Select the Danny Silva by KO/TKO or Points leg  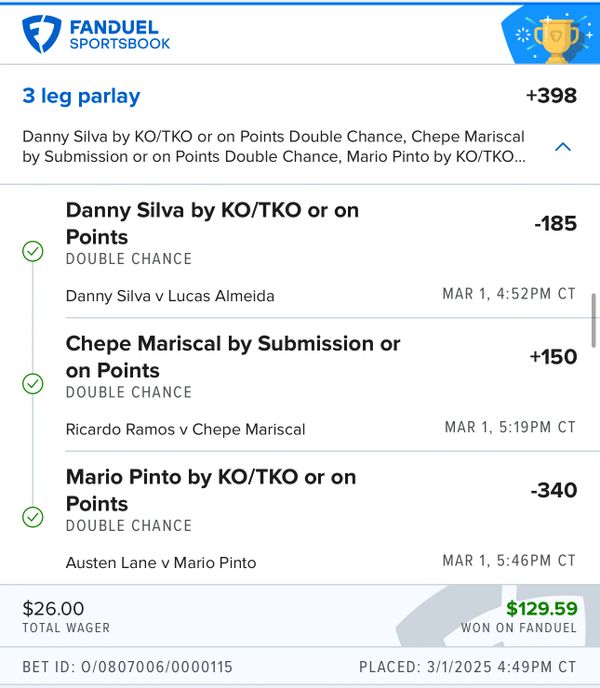click(x=212, y=223)
